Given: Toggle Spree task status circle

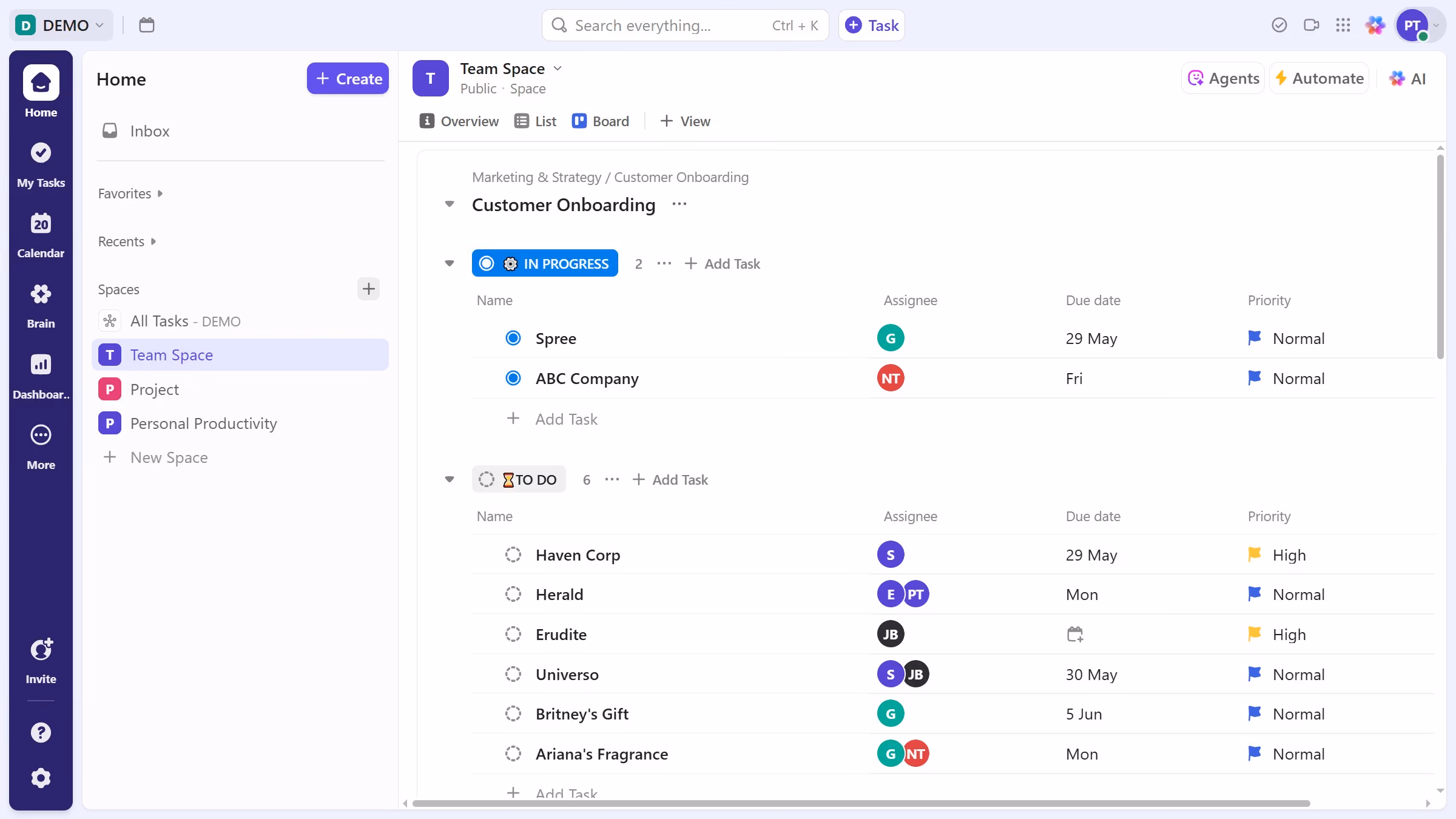Looking at the screenshot, I should coord(513,338).
